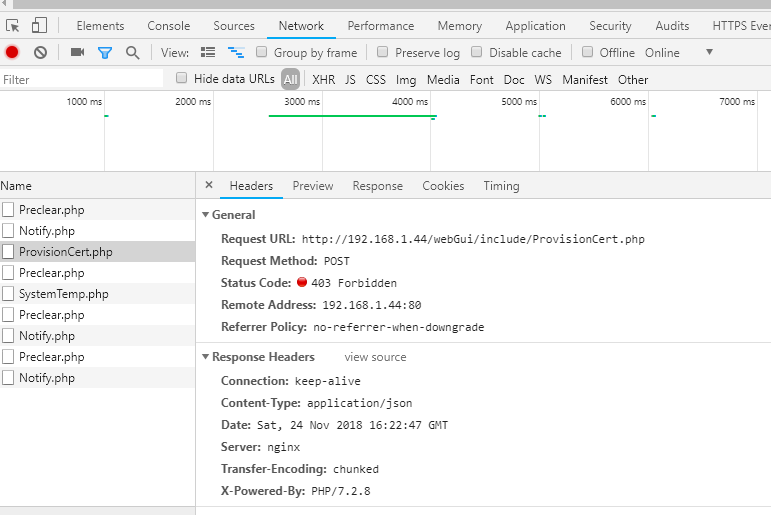
Task: Open the Performance tab
Action: tap(381, 26)
